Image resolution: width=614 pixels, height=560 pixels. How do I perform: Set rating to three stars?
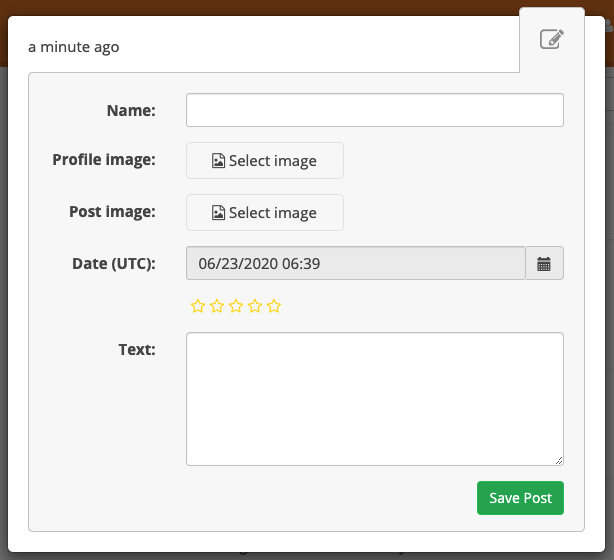coord(236,306)
